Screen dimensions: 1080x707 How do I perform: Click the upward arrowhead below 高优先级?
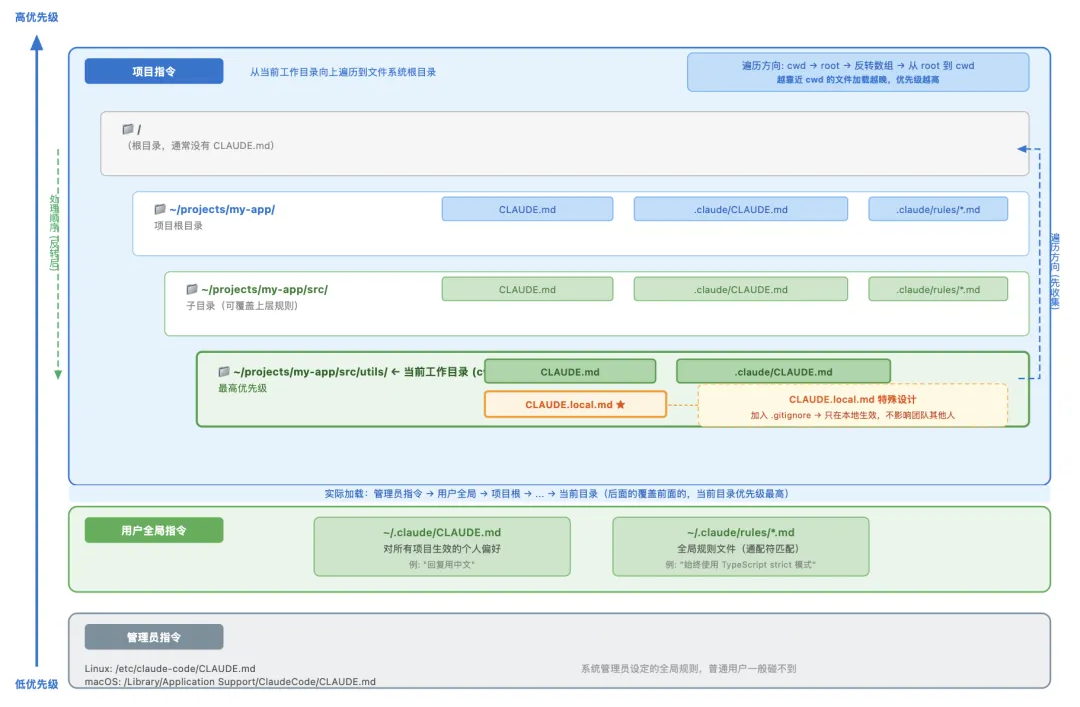(x=37, y=42)
